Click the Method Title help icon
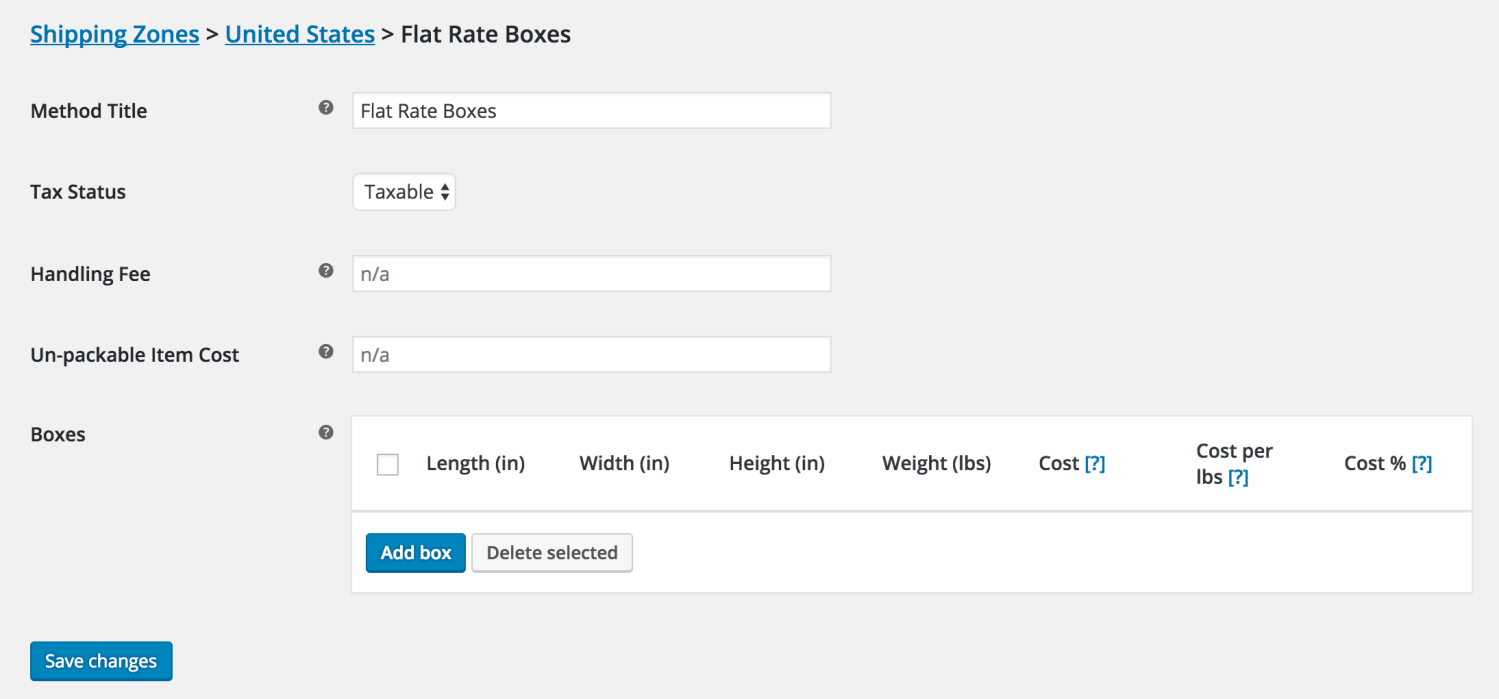1499x699 pixels. [326, 108]
